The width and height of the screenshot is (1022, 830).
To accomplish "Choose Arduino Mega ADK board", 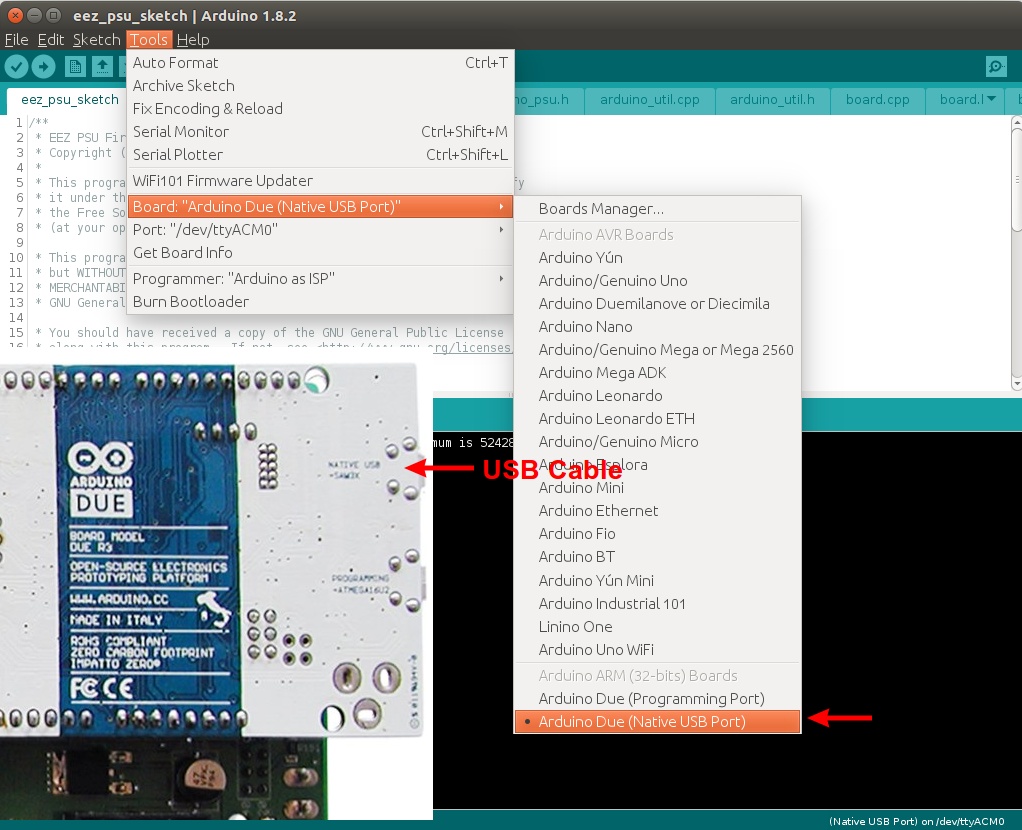I will [658, 372].
